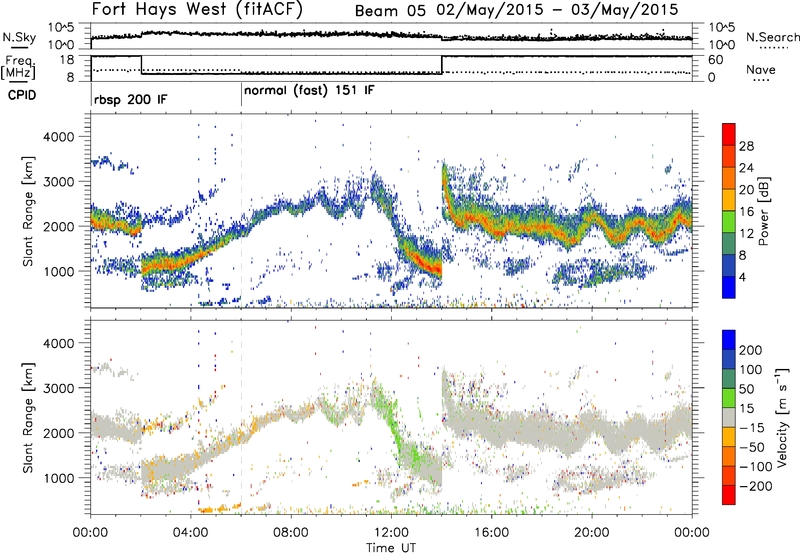
Task: Click the bottom red segment of Velocity colorbar
Action: coord(729,495)
